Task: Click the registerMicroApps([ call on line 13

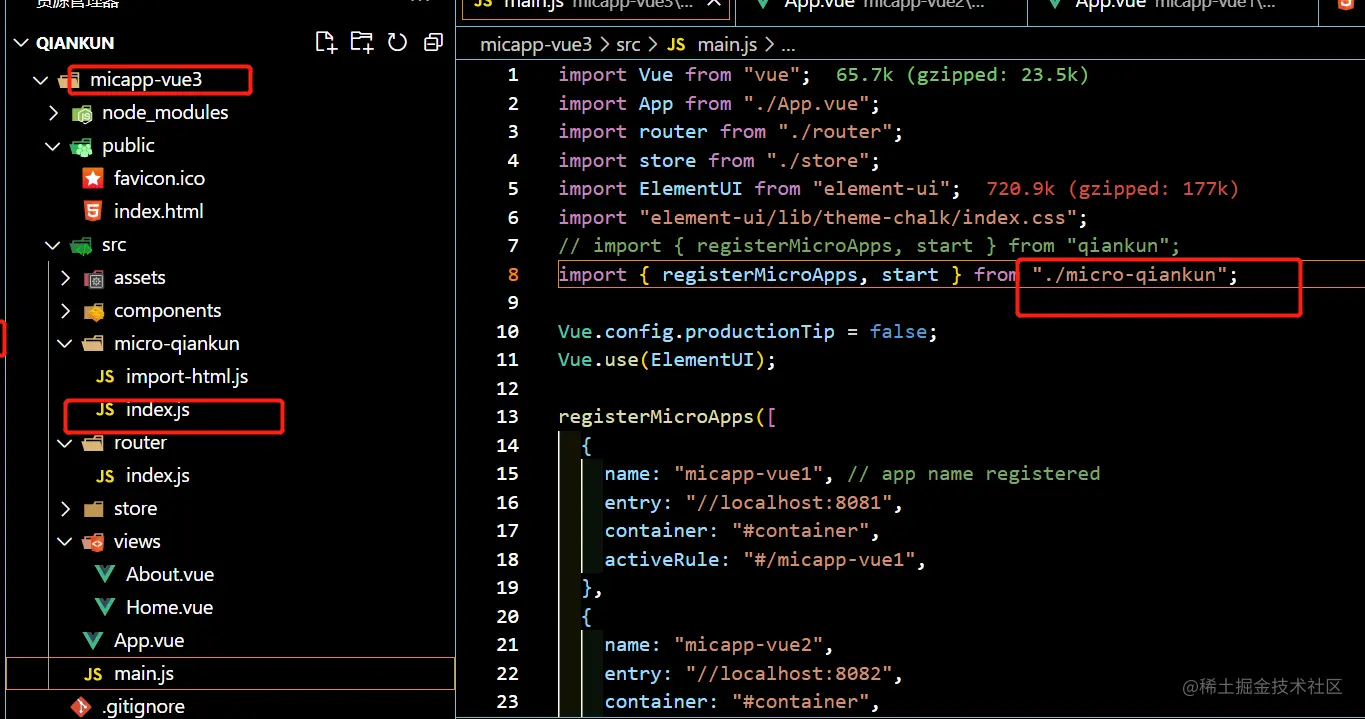Action: pyautogui.click(x=667, y=417)
